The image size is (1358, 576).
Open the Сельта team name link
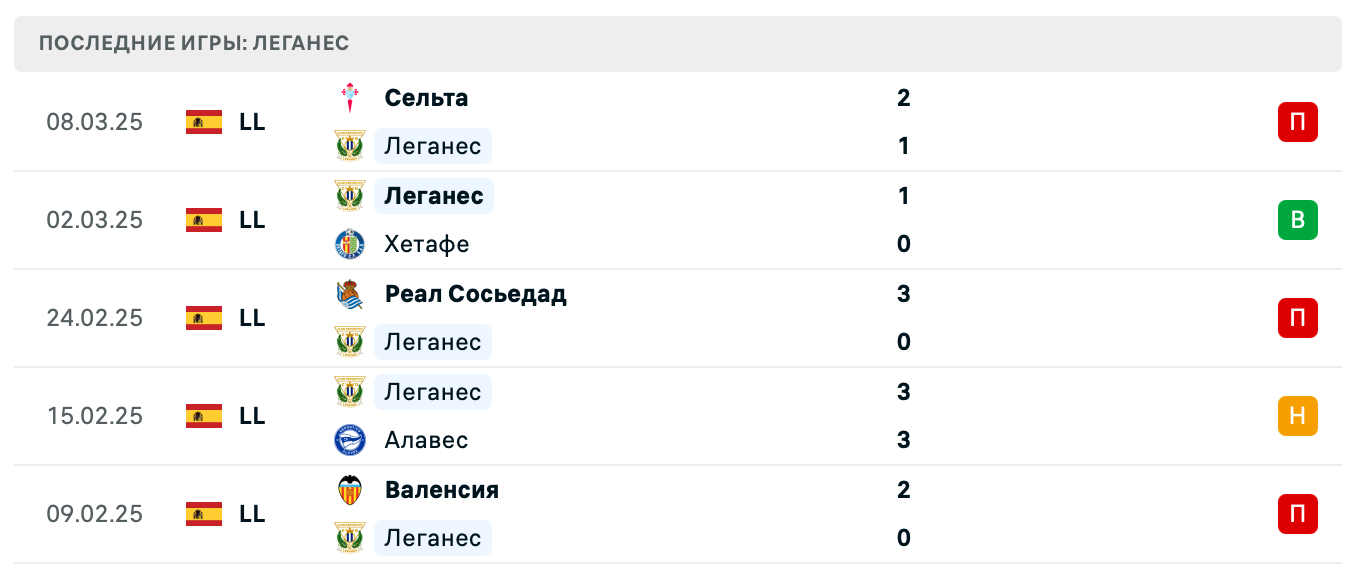click(425, 97)
